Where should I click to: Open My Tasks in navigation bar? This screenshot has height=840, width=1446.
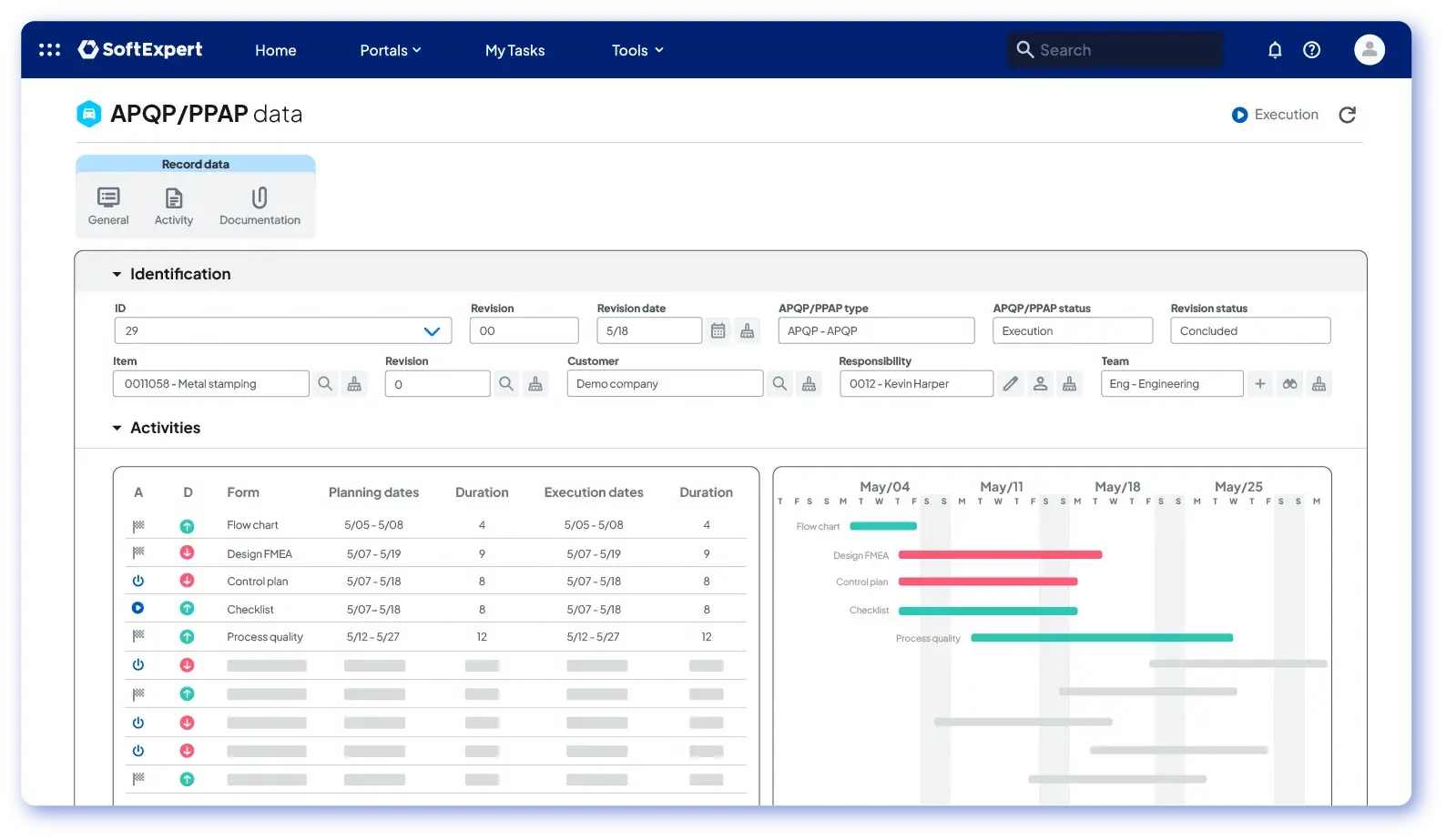point(514,50)
